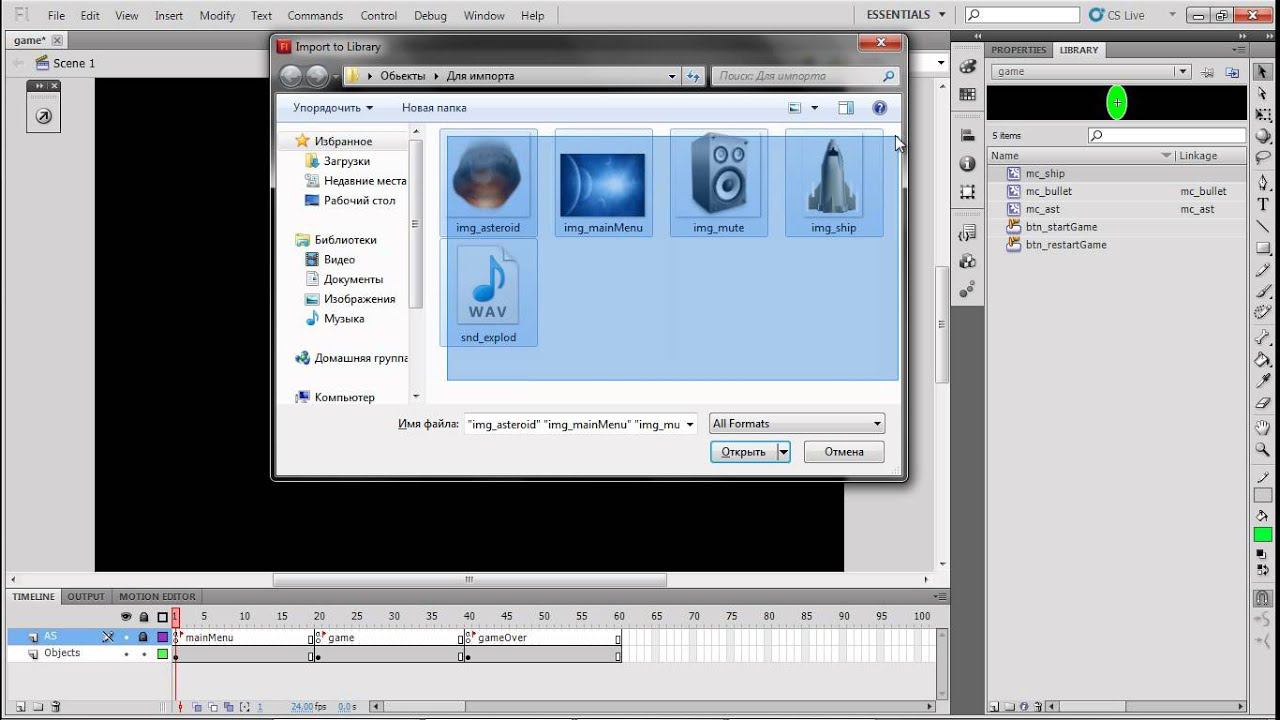Select the Line tool

(x=1263, y=226)
